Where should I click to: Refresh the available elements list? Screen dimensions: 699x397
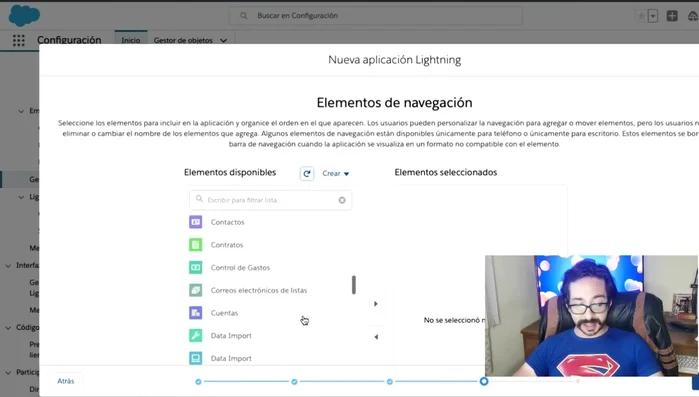tap(307, 173)
